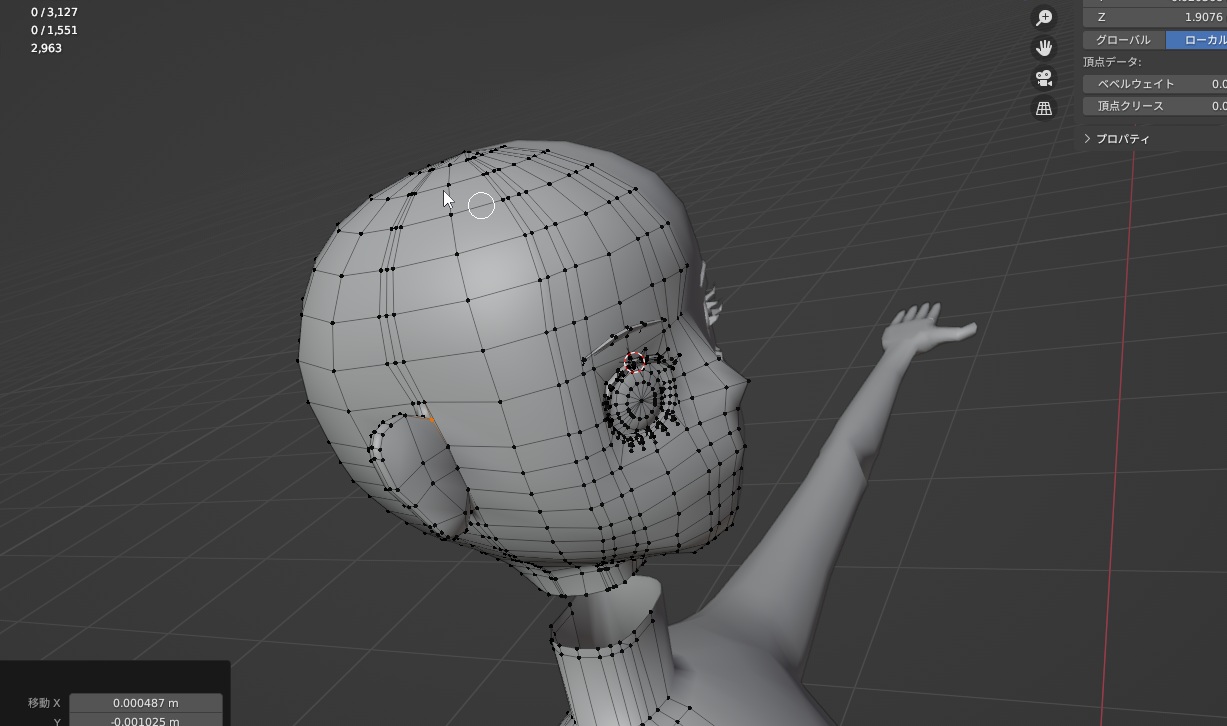Toggle the camera view icon
Image resolution: width=1227 pixels, height=726 pixels.
pyautogui.click(x=1044, y=78)
